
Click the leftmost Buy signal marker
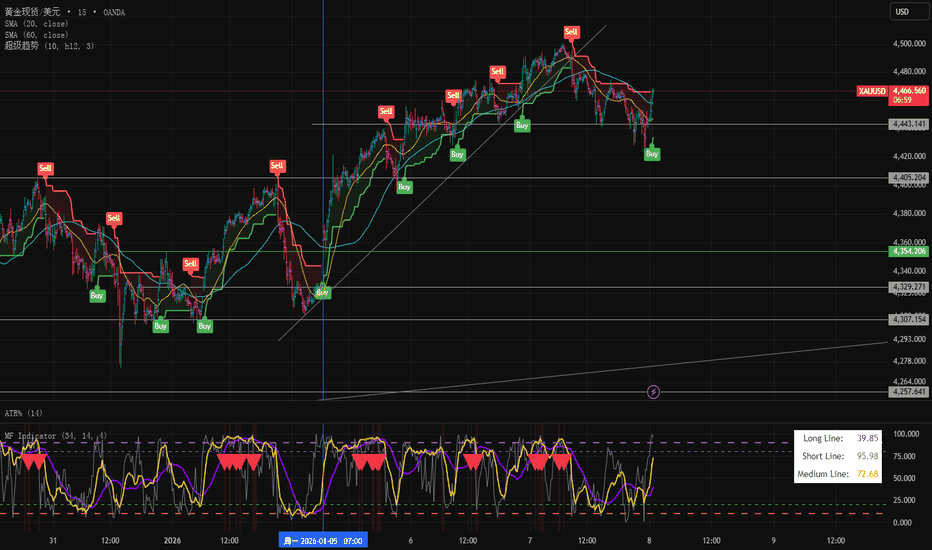[x=97, y=295]
